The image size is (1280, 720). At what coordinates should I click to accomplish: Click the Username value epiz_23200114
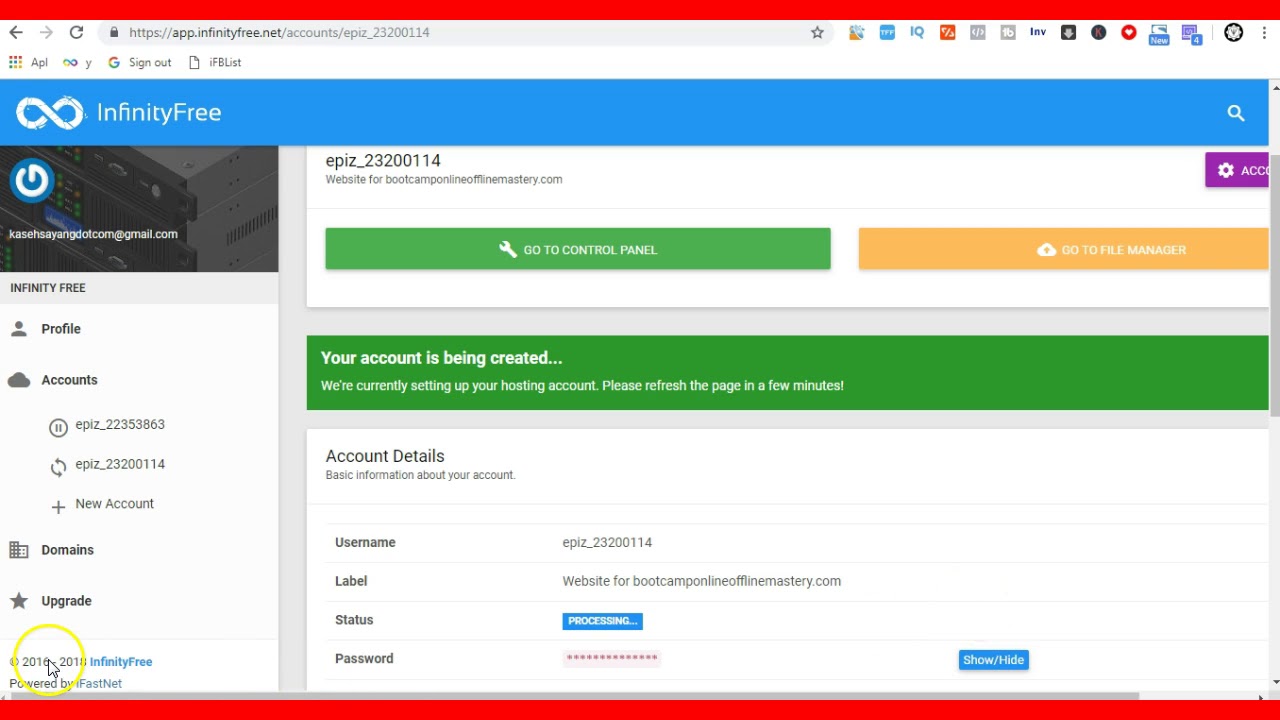point(607,542)
